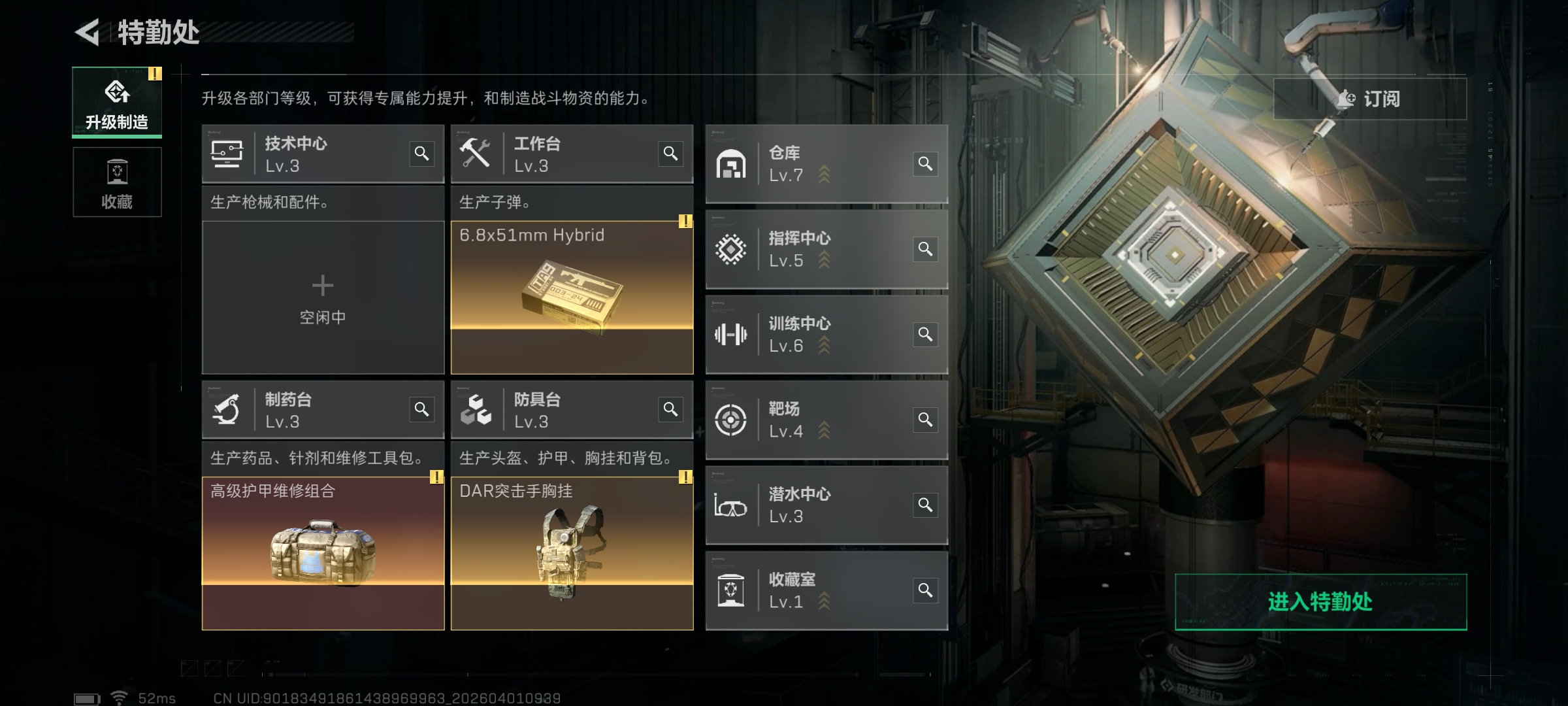The image size is (1568, 706).
Task: Open the 高级护甲维修组合 item card
Action: [x=323, y=554]
